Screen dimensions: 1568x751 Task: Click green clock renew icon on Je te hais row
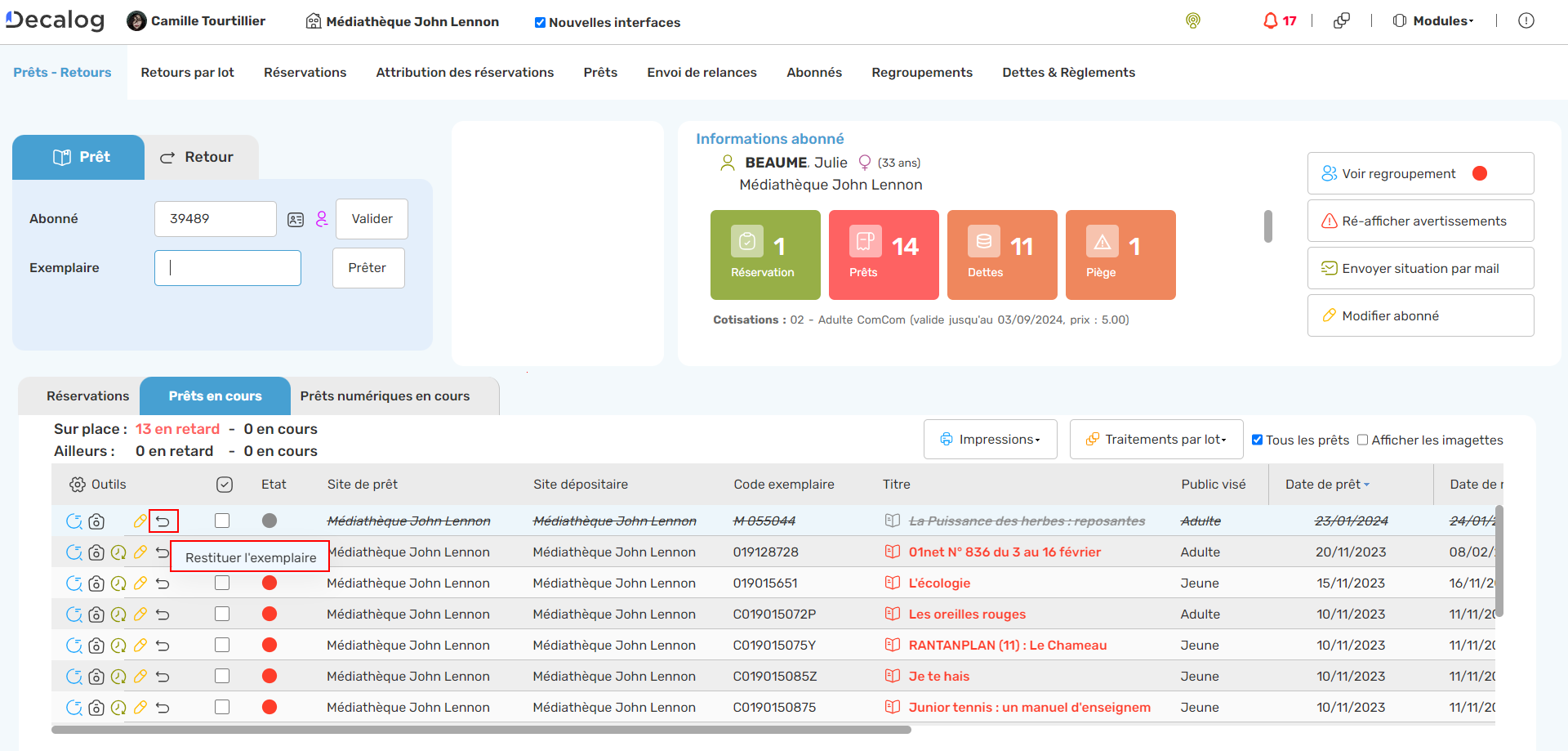tap(118, 677)
